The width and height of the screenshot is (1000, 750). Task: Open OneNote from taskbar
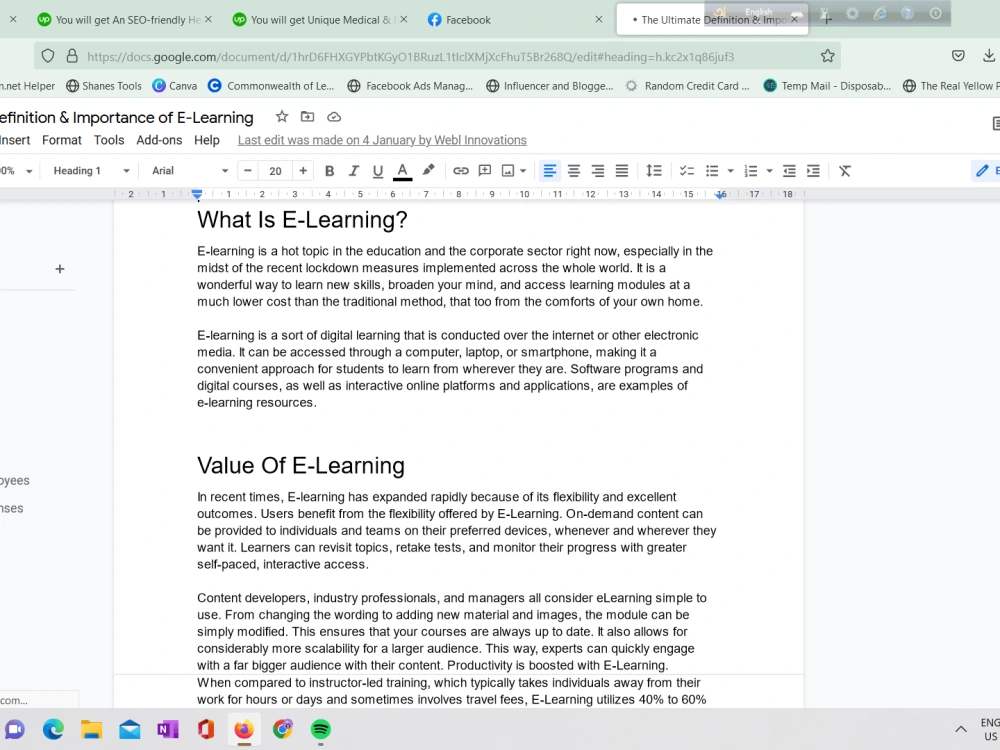coord(168,729)
